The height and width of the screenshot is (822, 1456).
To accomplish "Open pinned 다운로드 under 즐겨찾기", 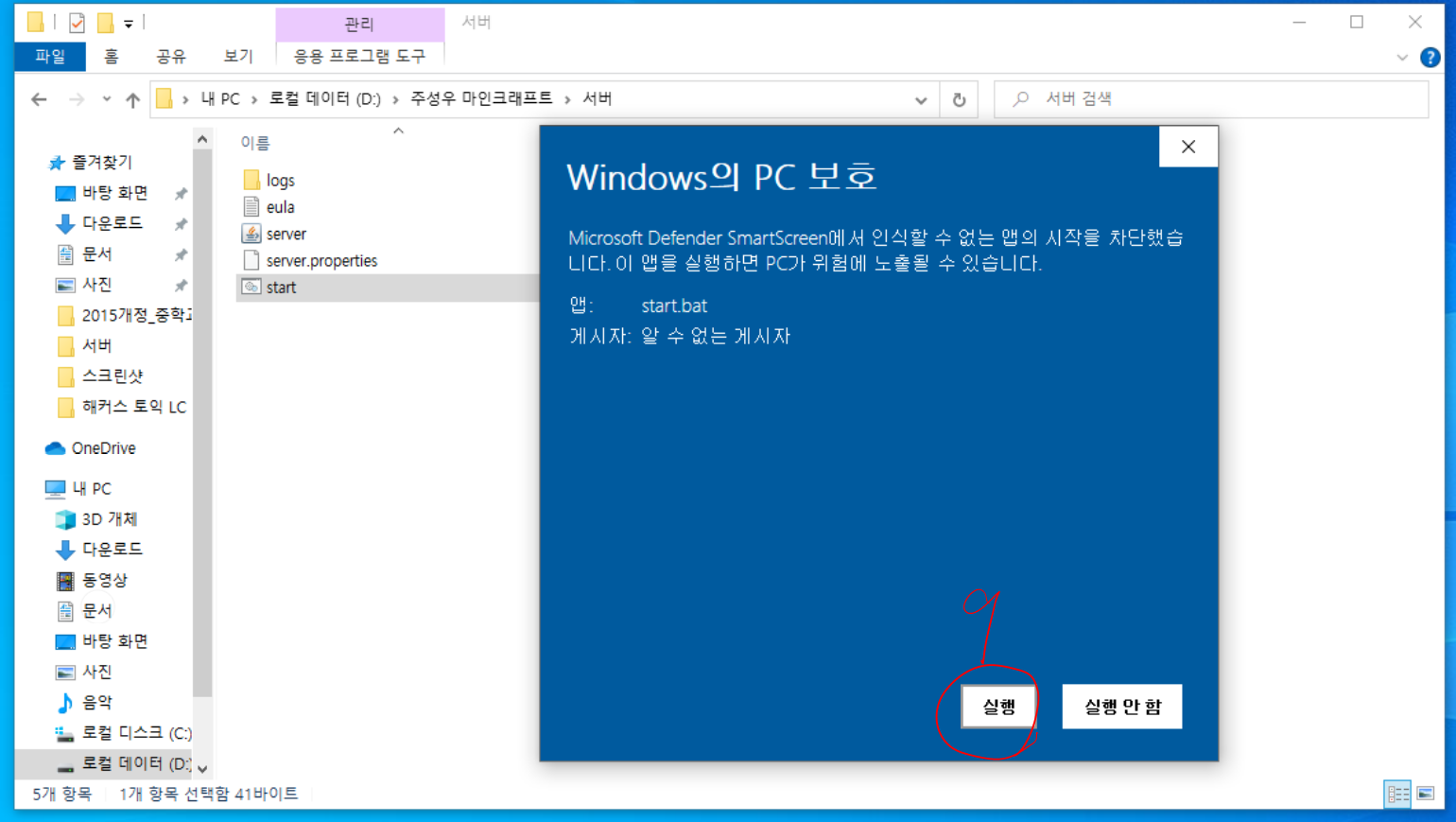I will (x=112, y=223).
